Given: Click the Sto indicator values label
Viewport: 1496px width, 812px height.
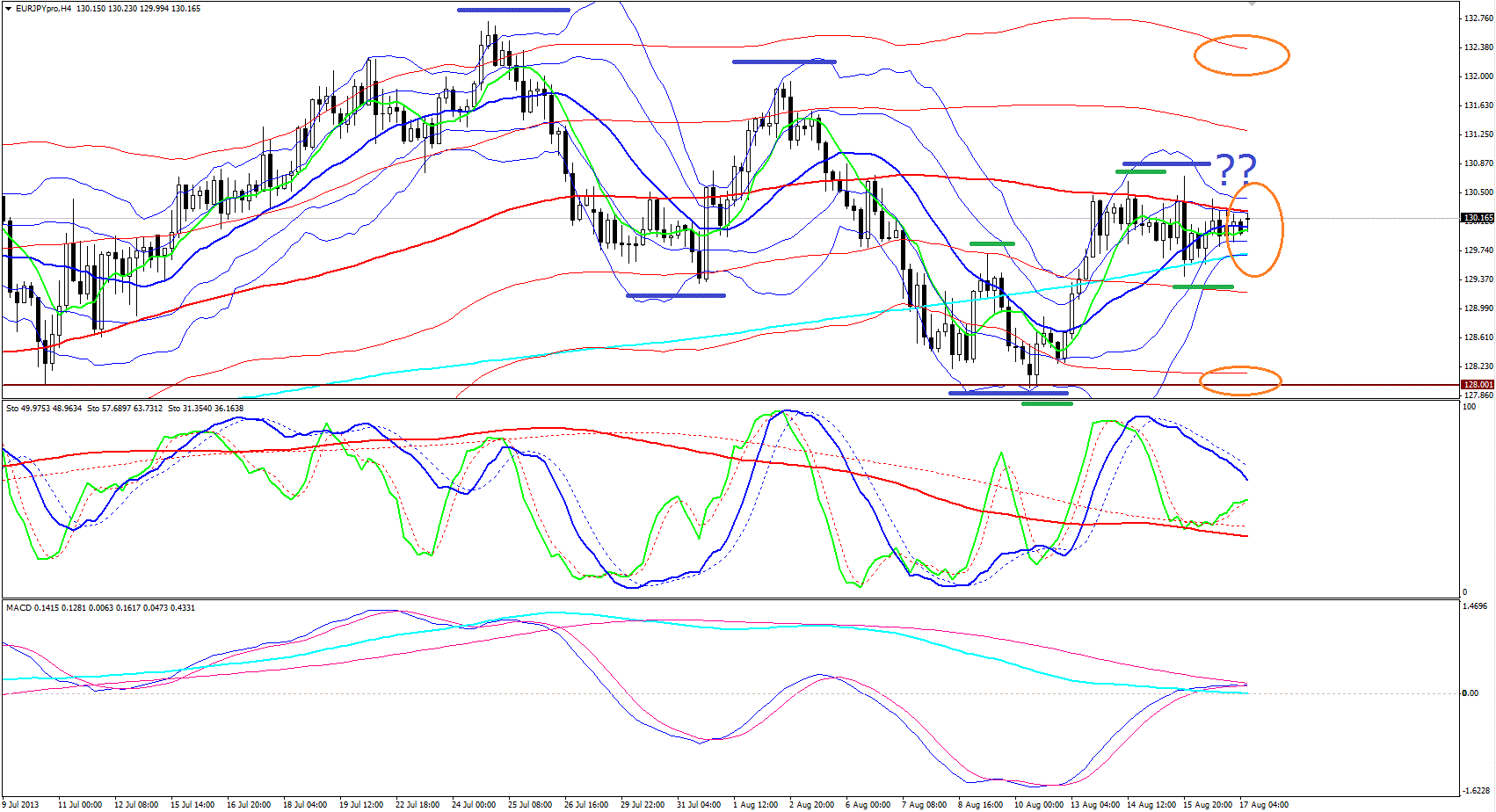Looking at the screenshot, I should pos(125,409).
